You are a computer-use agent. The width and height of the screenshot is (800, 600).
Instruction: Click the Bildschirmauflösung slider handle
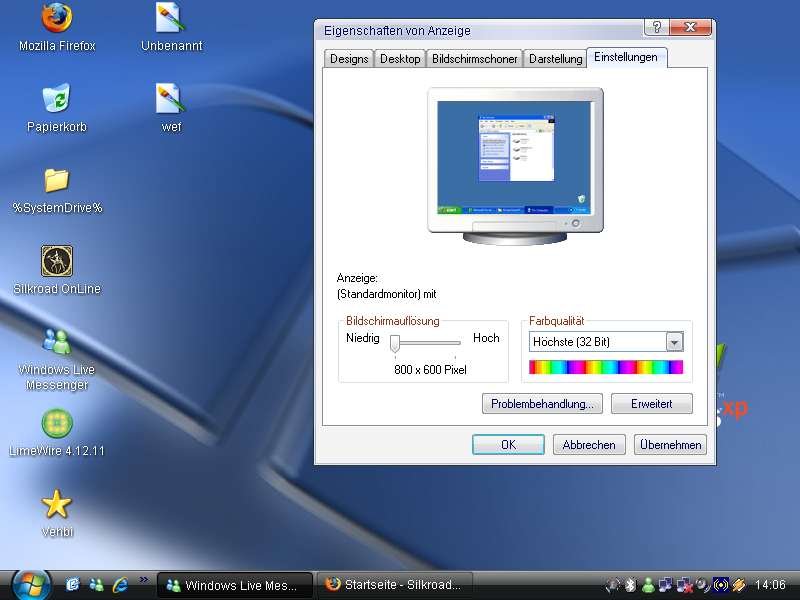395,344
